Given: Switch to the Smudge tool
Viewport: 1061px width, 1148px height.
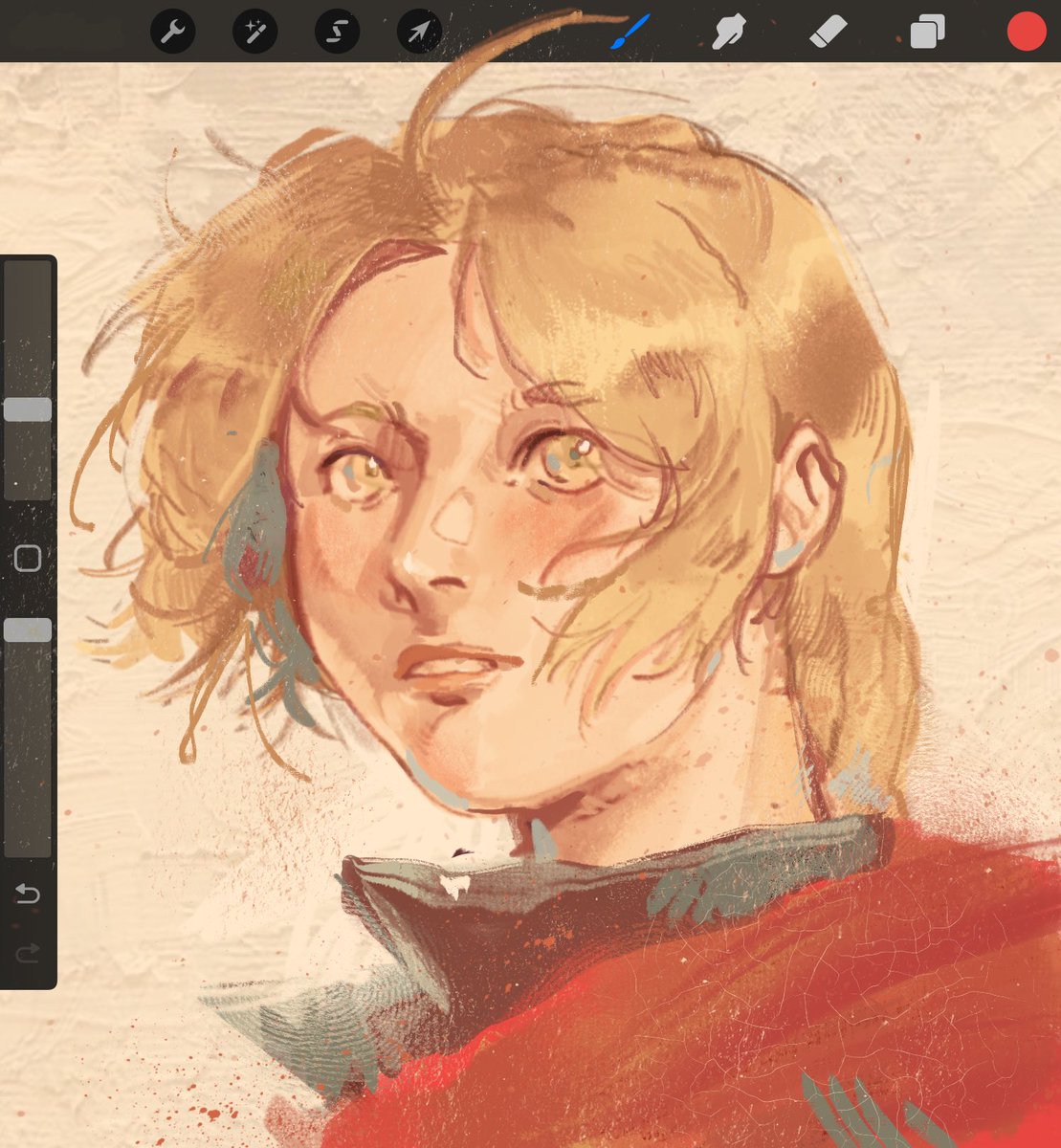Looking at the screenshot, I should point(729,31).
